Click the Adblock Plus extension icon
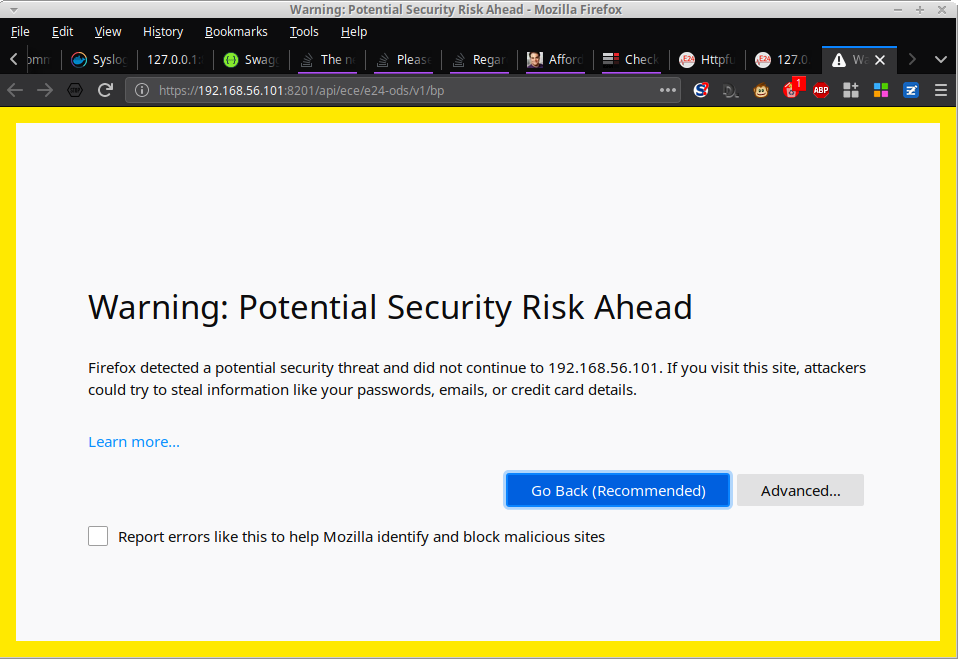 pos(821,90)
